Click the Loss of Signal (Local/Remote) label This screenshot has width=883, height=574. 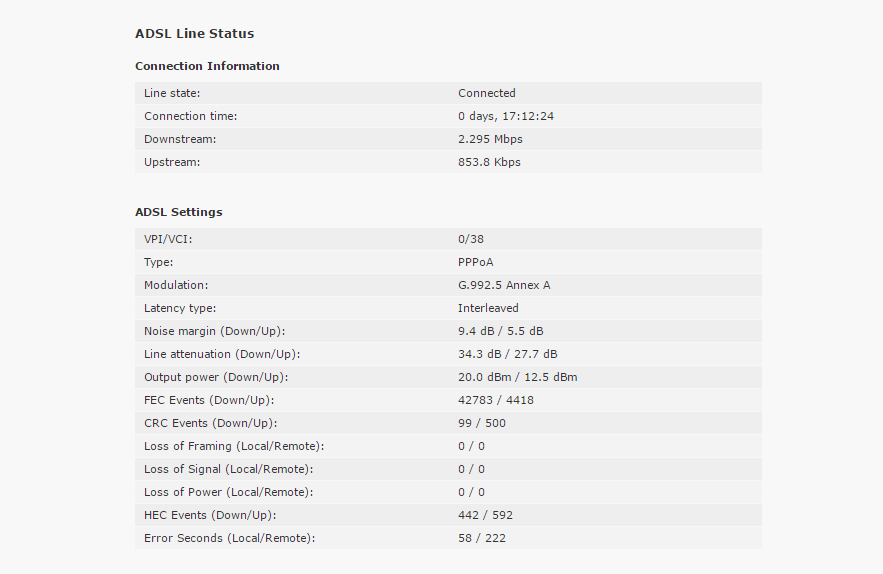[229, 469]
